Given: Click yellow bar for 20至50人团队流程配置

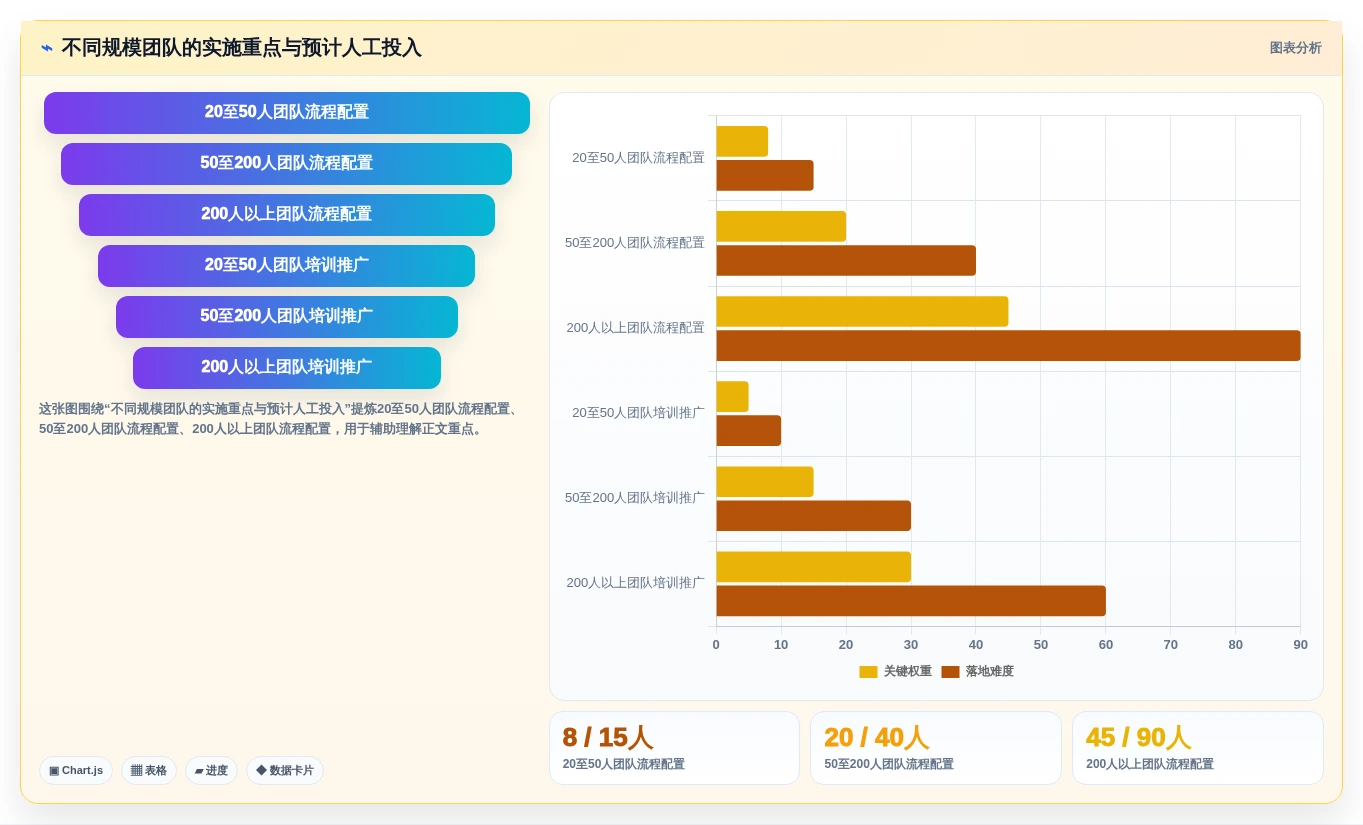Looking at the screenshot, I should click(x=742, y=141).
